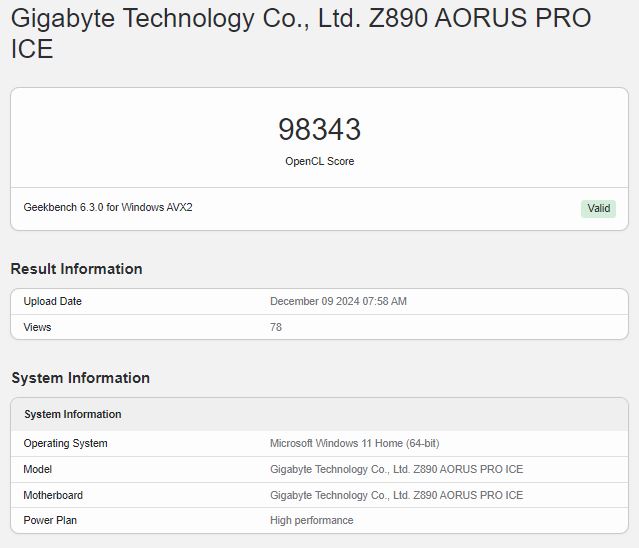Click the Model row label
This screenshot has height=548, width=639.
37,469
